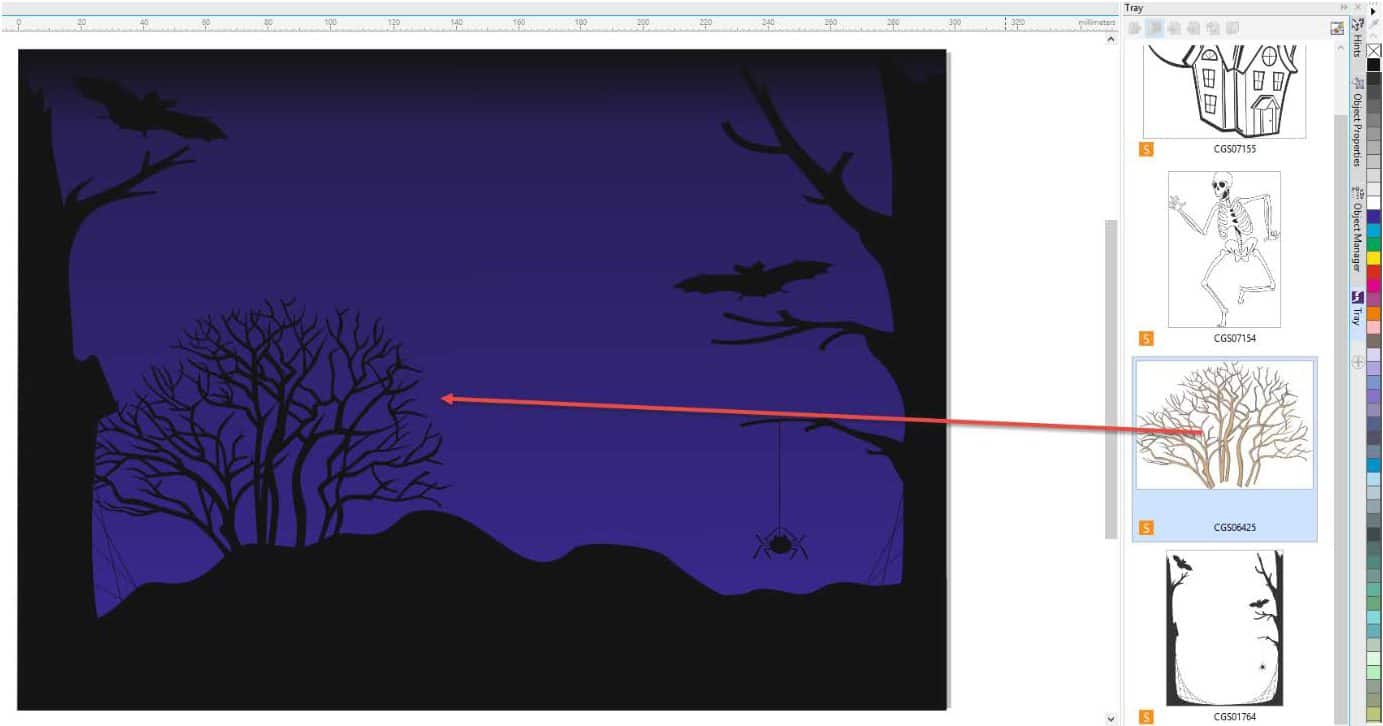Image resolution: width=1383 pixels, height=726 pixels.
Task: Click the orange S badge on CGS01764 thumbnail
Action: pos(1146,714)
